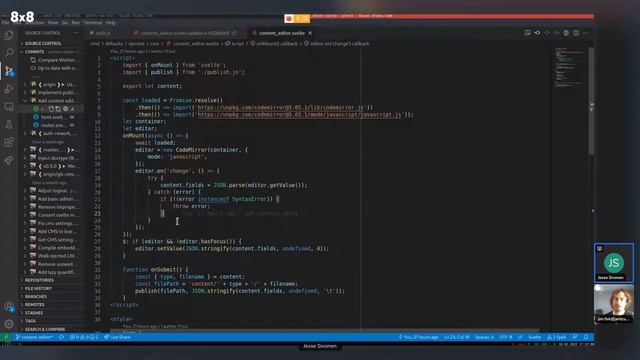Screen dimensions: 640x360
Task: Click the UTF-8 encoding indicator
Action: coord(505,337)
